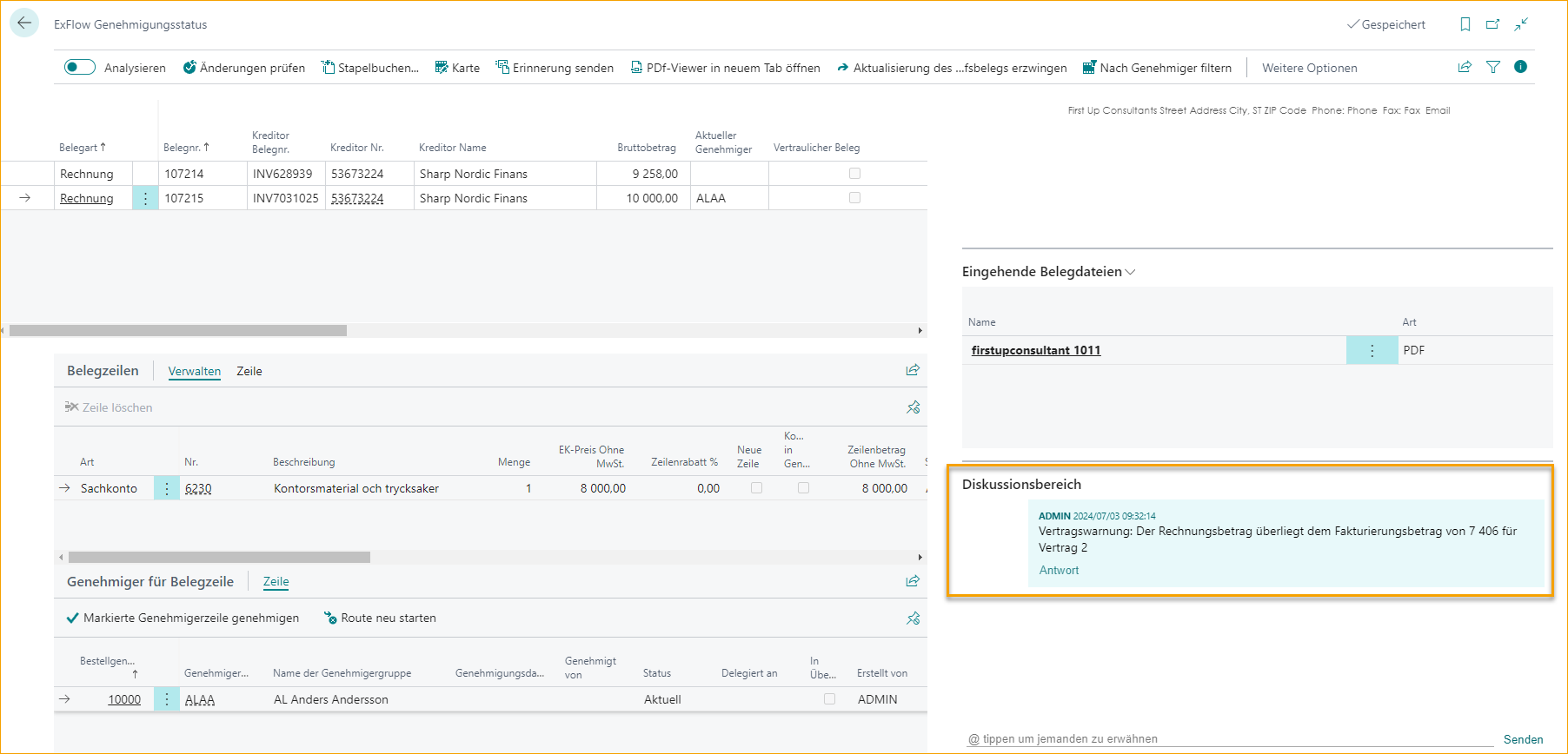Viewport: 1568px width, 754px height.
Task: Click horizontal scrollbar of document list
Action: point(178,331)
